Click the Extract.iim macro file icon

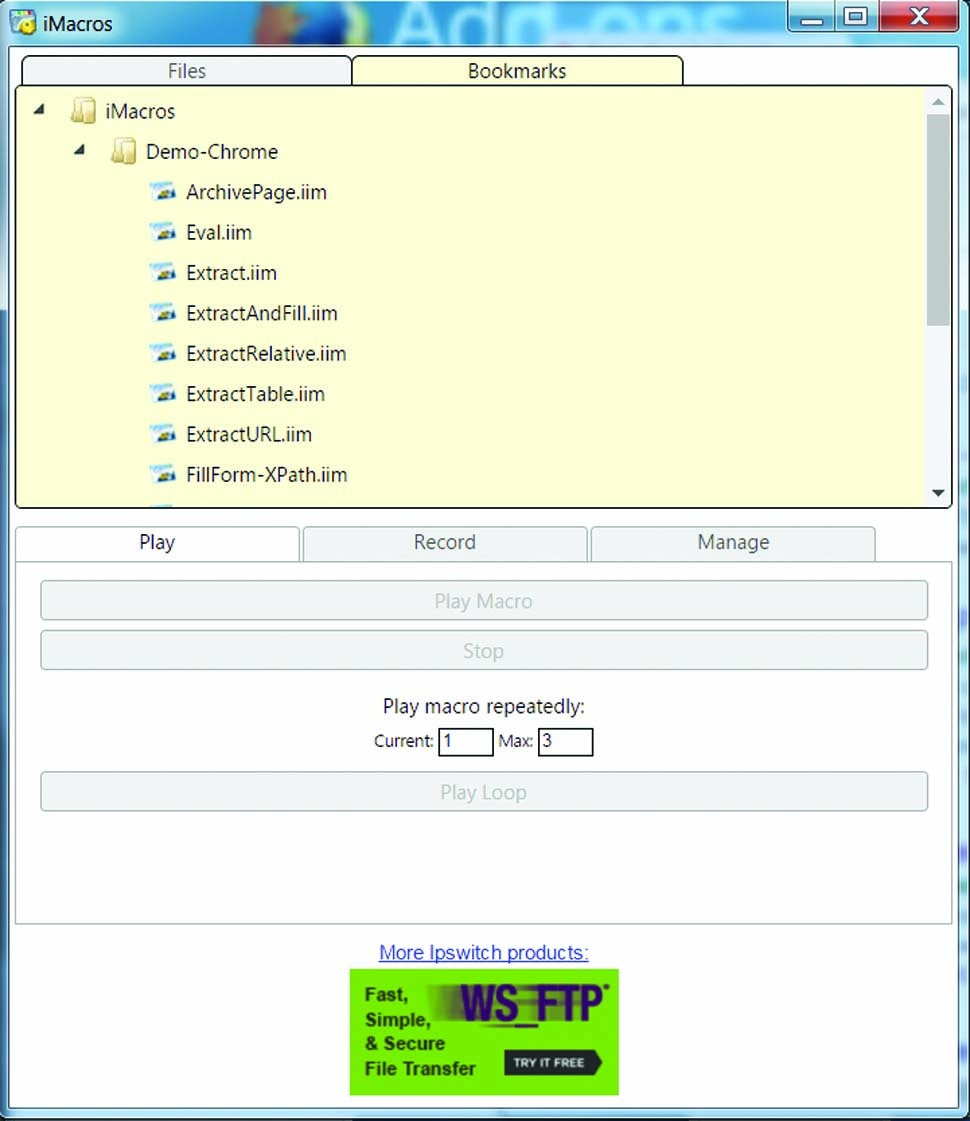pos(163,272)
